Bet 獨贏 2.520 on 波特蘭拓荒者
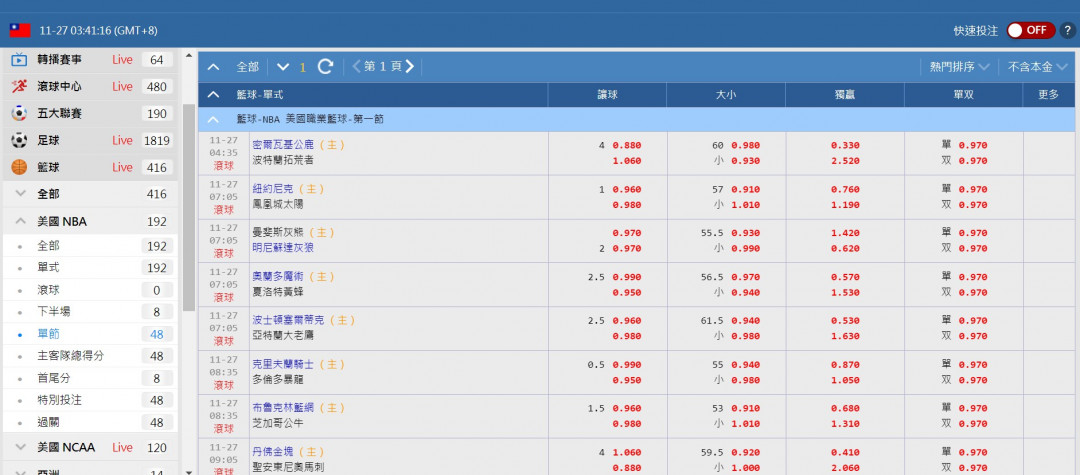 pyautogui.click(x=845, y=161)
